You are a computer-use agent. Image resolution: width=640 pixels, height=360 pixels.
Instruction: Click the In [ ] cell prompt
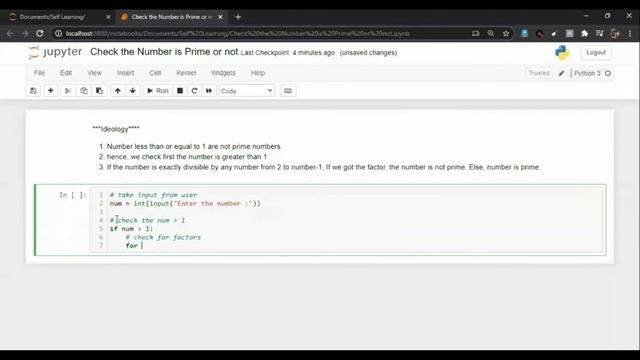click(73, 195)
